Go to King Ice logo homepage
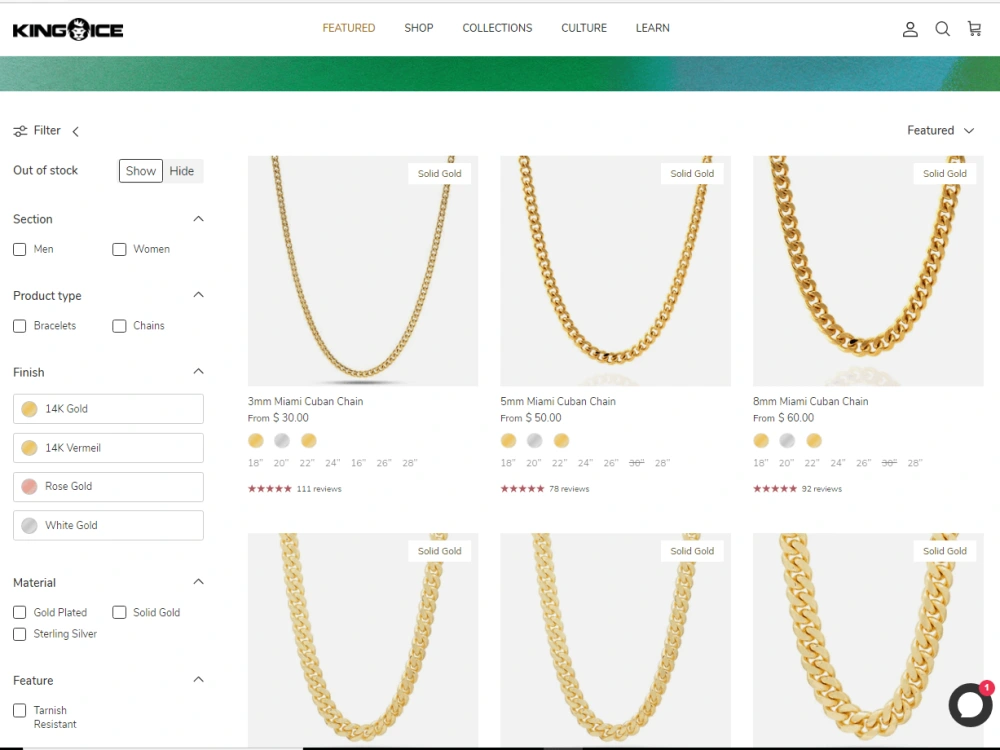Viewport: 1000px width, 750px height. [x=68, y=29]
